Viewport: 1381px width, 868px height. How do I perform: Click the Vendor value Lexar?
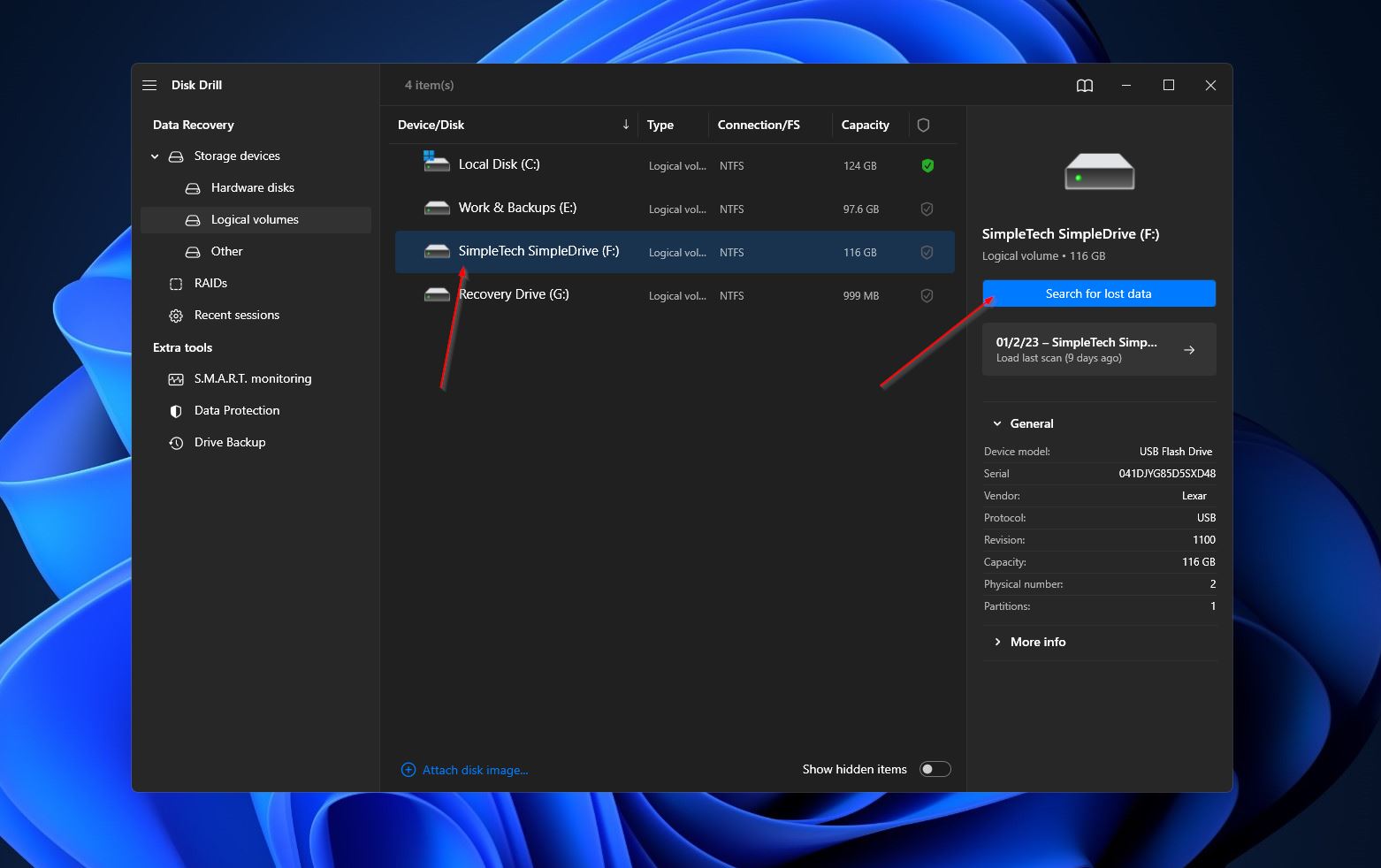click(1194, 496)
